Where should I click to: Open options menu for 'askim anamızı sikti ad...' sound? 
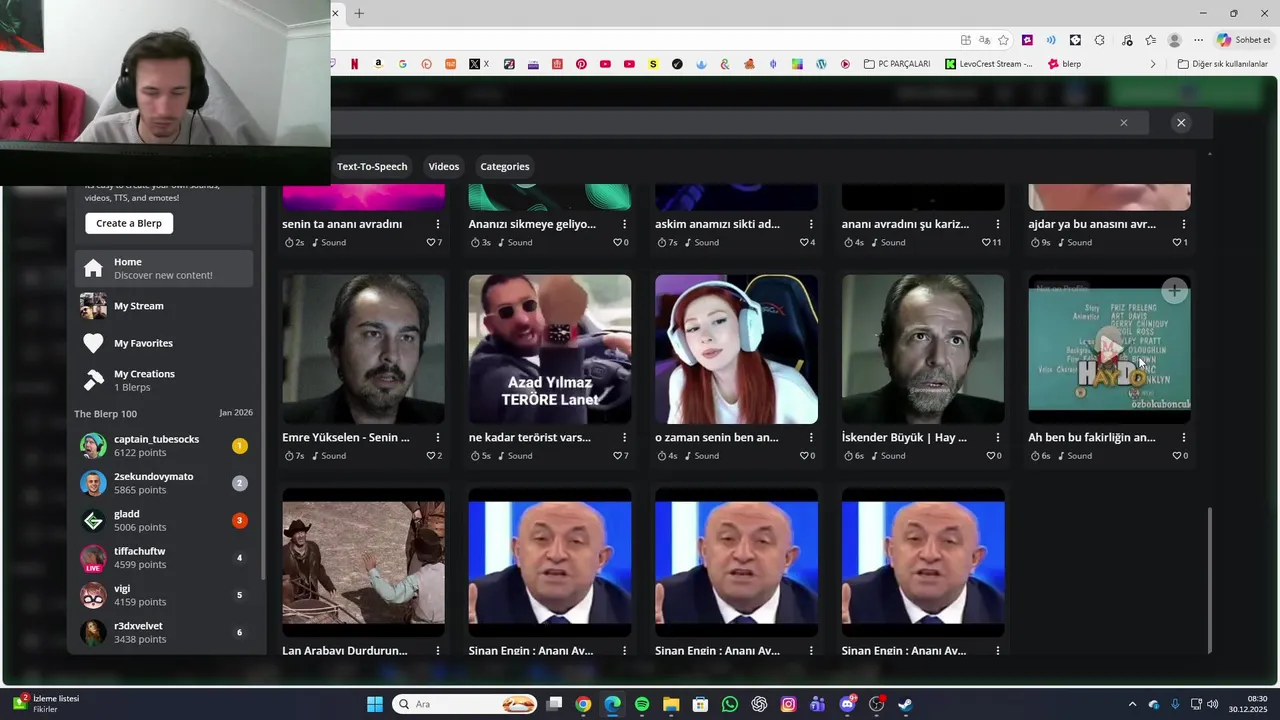point(811,224)
